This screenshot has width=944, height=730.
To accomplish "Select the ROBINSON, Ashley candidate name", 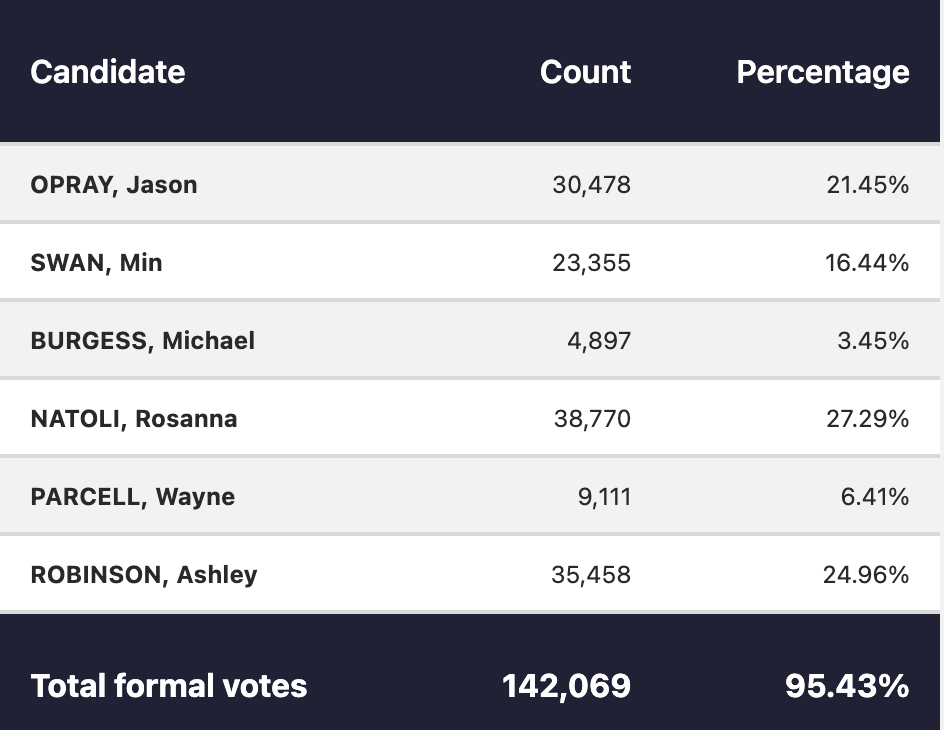I will point(144,575).
